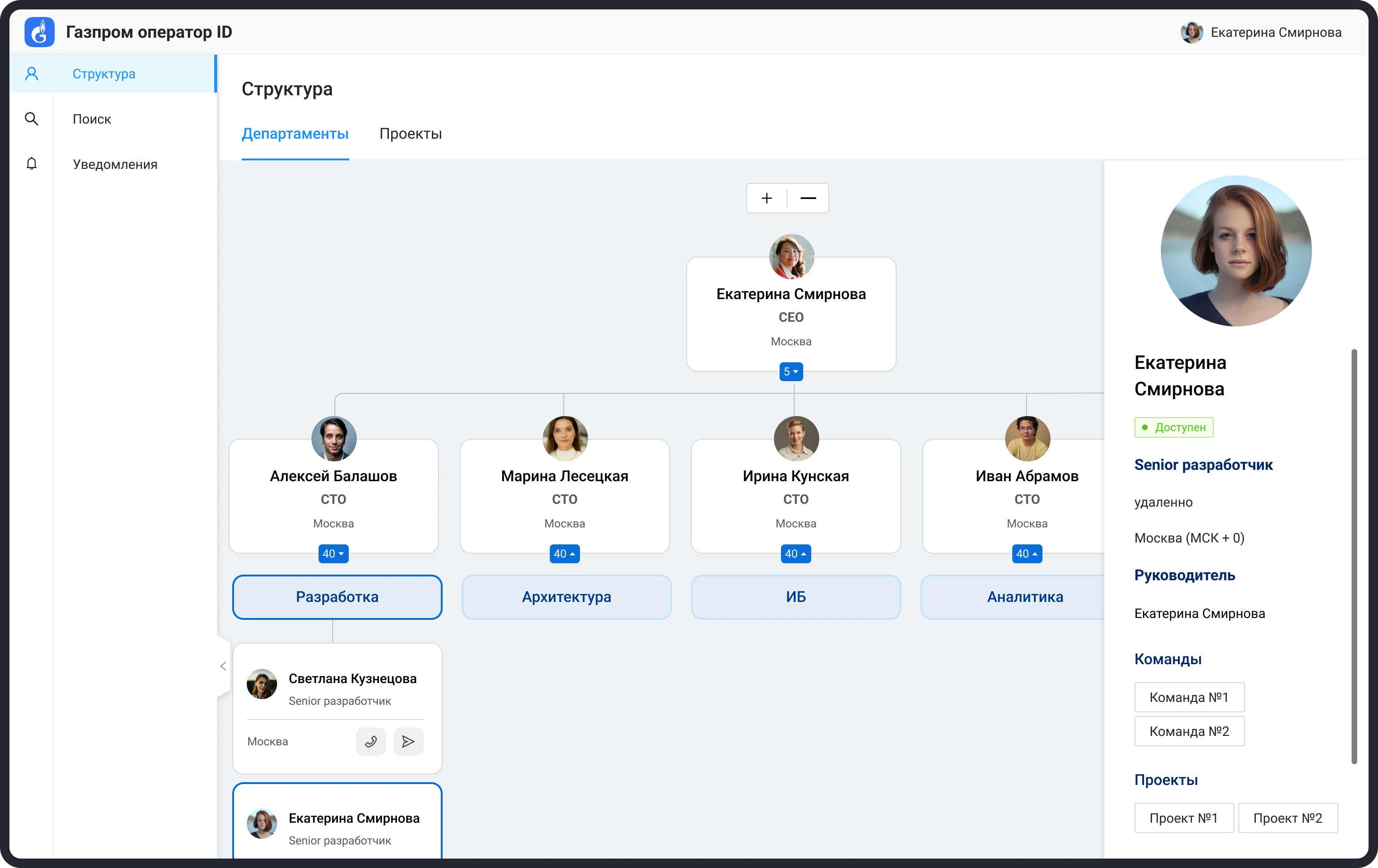1378x868 pixels.
Task: Open Поиск in the sidebar menu
Action: (x=92, y=119)
